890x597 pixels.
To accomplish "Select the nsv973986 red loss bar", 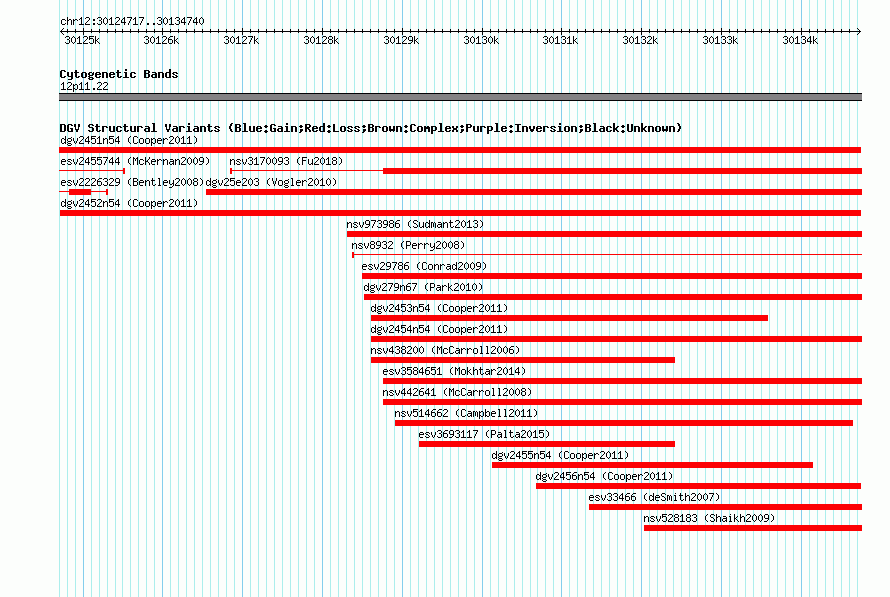I will [604, 234].
